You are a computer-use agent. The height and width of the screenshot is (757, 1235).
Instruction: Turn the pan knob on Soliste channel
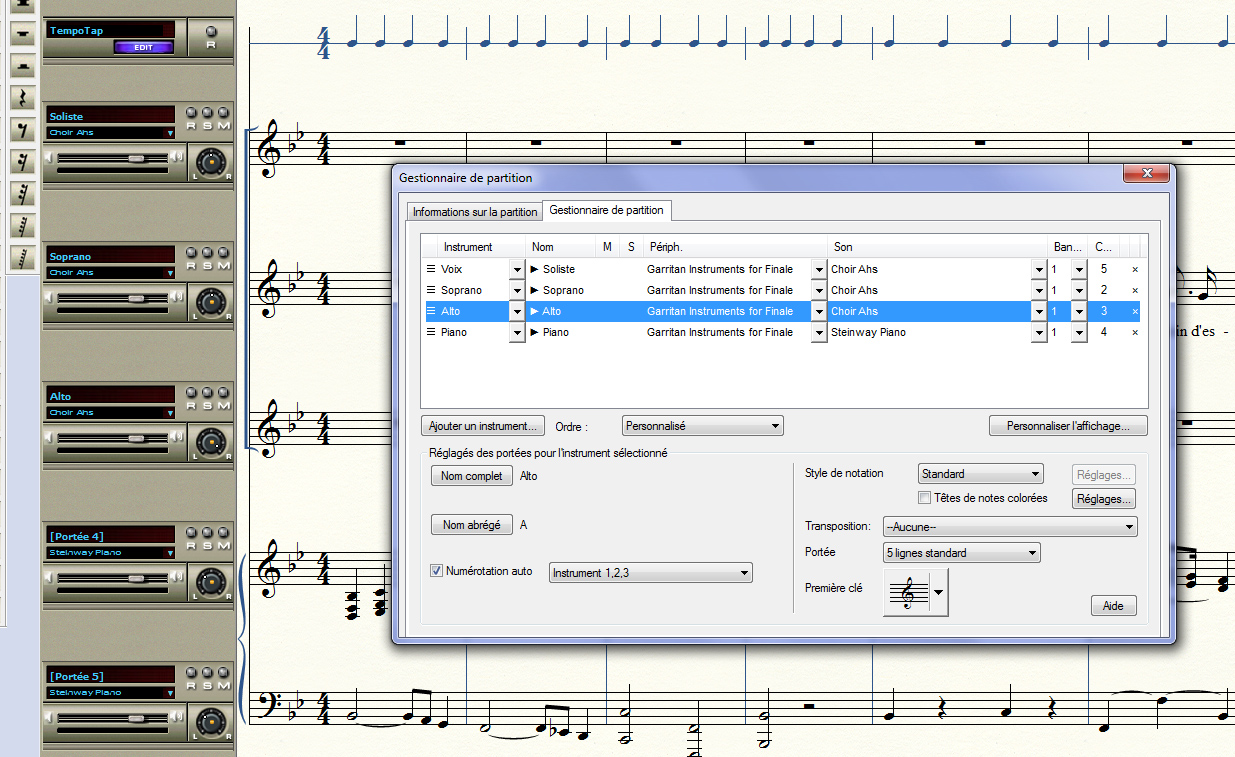[x=209, y=160]
